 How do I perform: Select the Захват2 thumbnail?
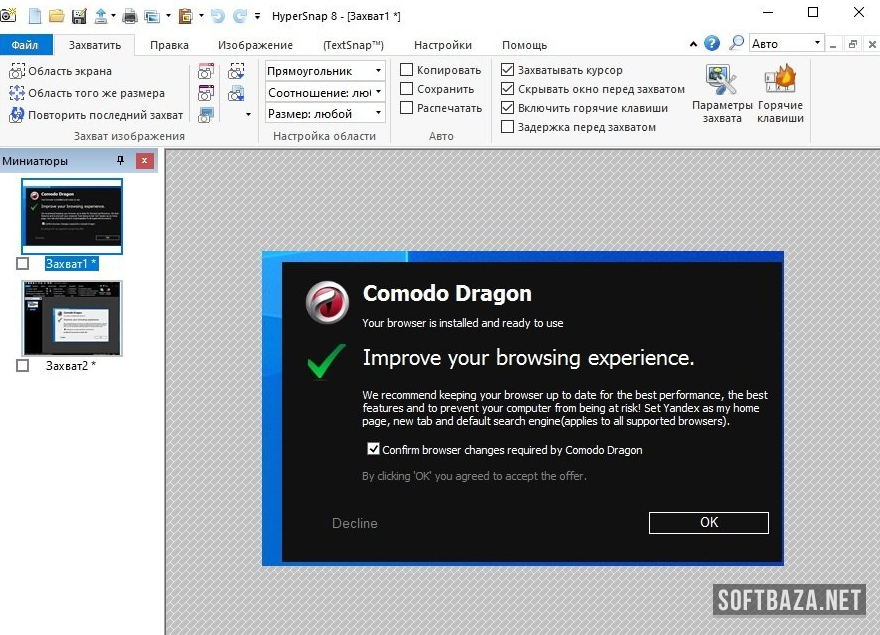(x=72, y=318)
